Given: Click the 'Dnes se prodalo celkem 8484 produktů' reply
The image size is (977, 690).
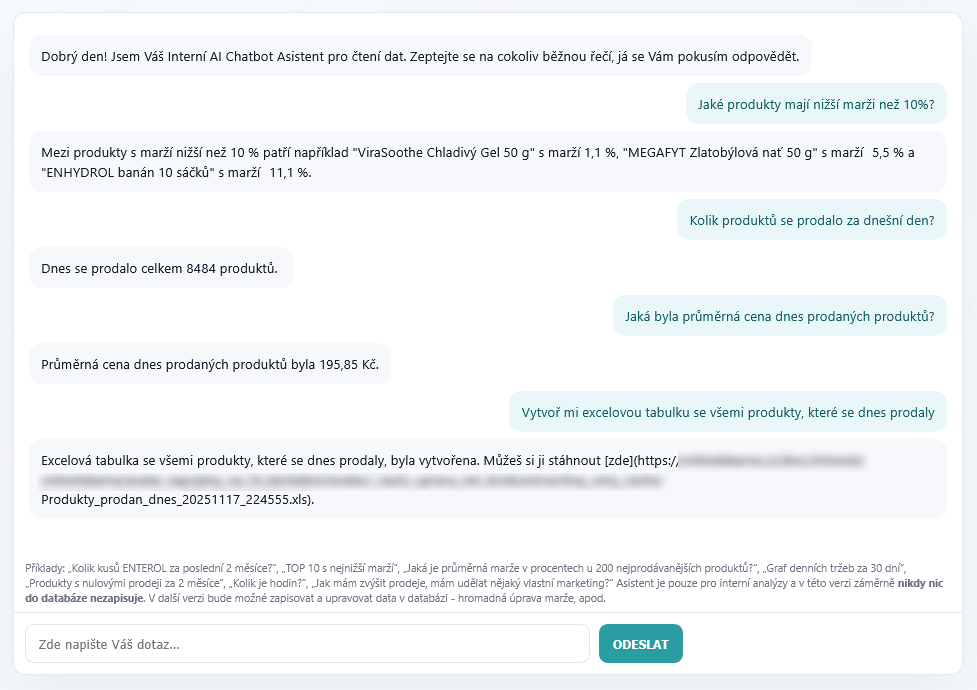Looking at the screenshot, I should 160,268.
